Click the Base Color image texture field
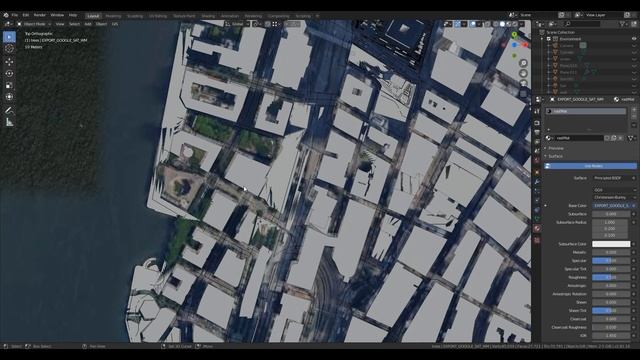 (x=611, y=206)
